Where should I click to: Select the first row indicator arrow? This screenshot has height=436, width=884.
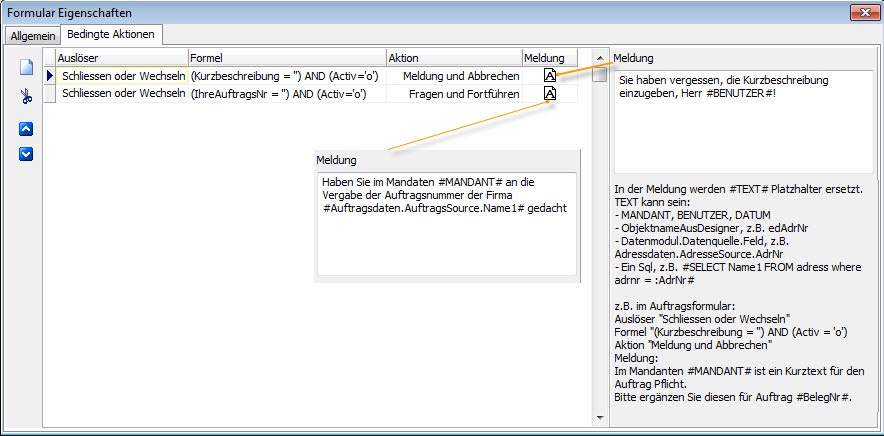[49, 76]
